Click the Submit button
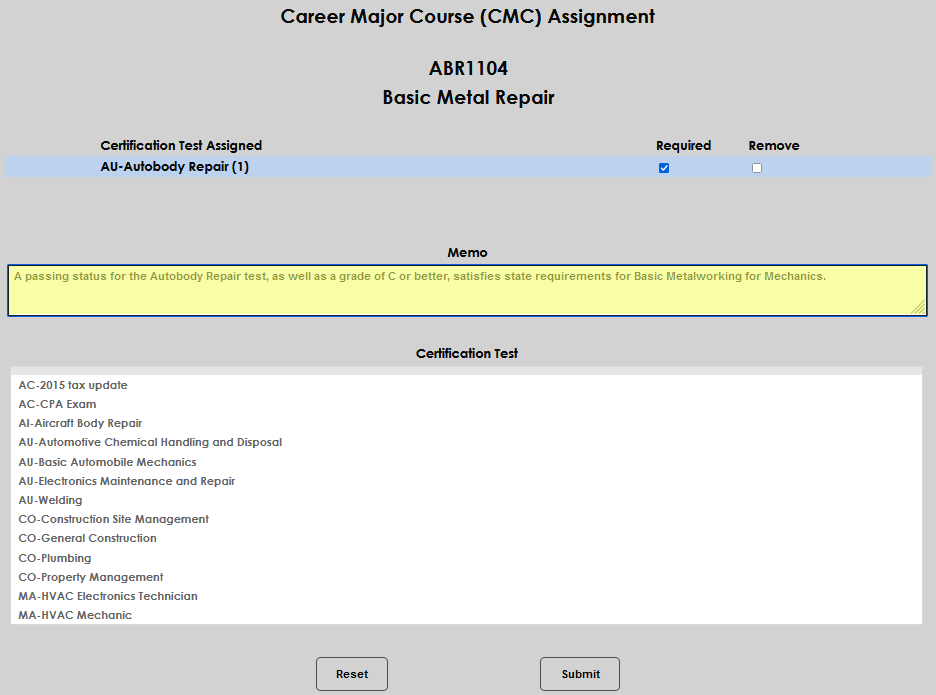Viewport: 936px width, 695px height. click(579, 673)
